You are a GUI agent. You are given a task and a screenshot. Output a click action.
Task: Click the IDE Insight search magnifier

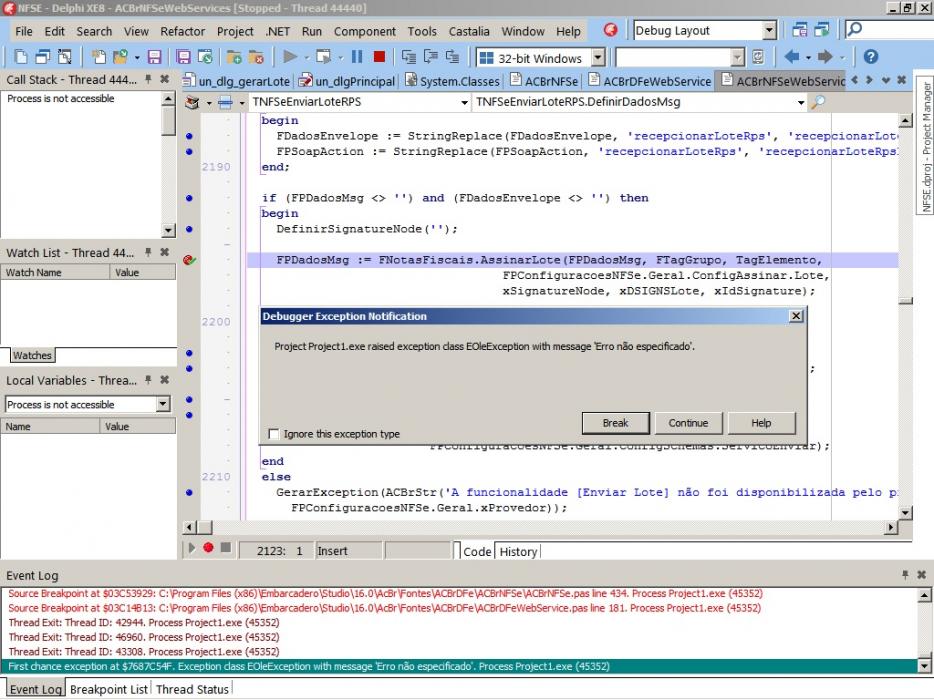click(854, 29)
